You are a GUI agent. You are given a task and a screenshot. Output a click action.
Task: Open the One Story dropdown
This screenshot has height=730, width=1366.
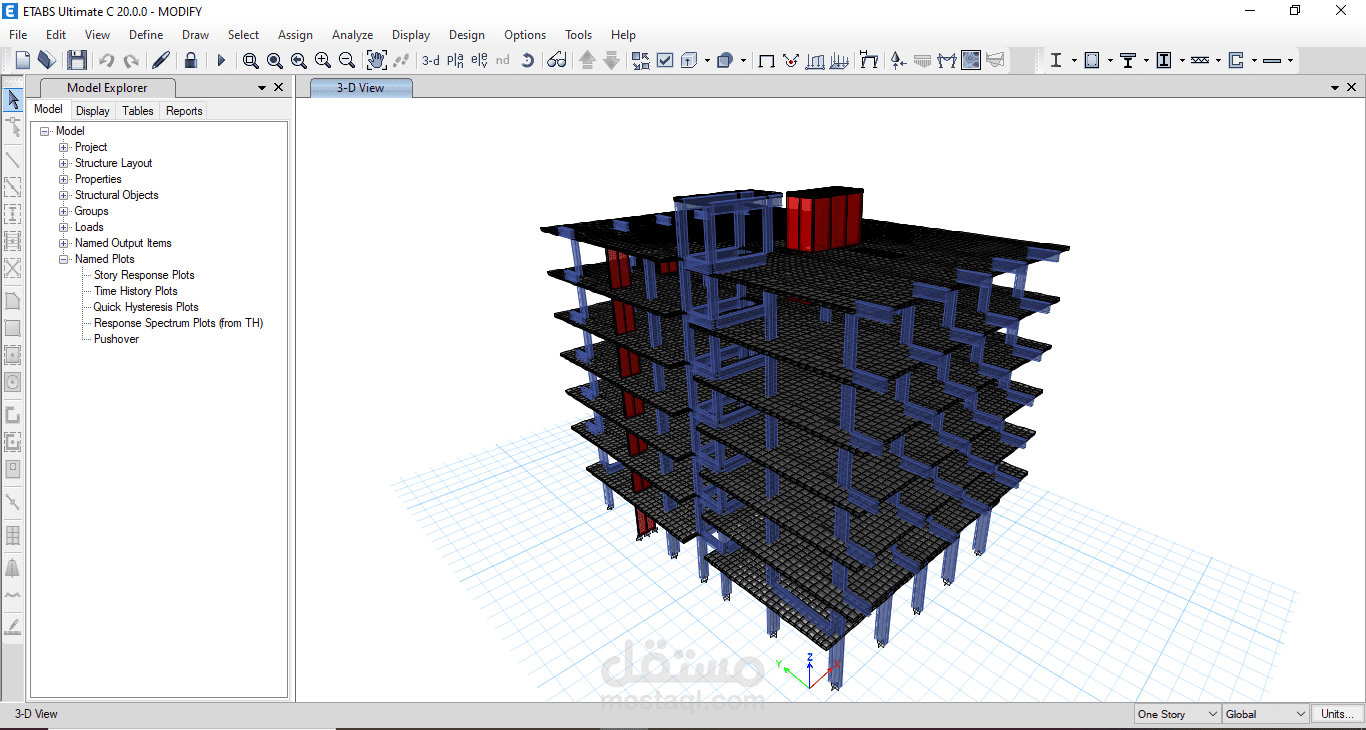click(x=1178, y=714)
